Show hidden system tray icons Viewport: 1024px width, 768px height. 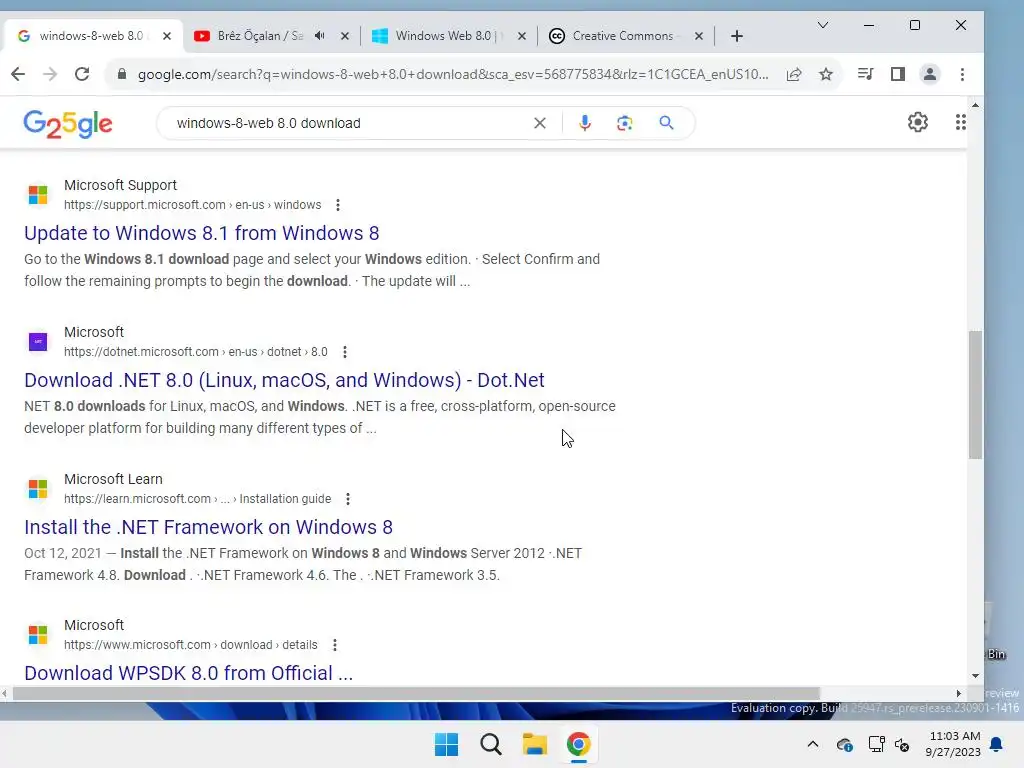tap(812, 744)
